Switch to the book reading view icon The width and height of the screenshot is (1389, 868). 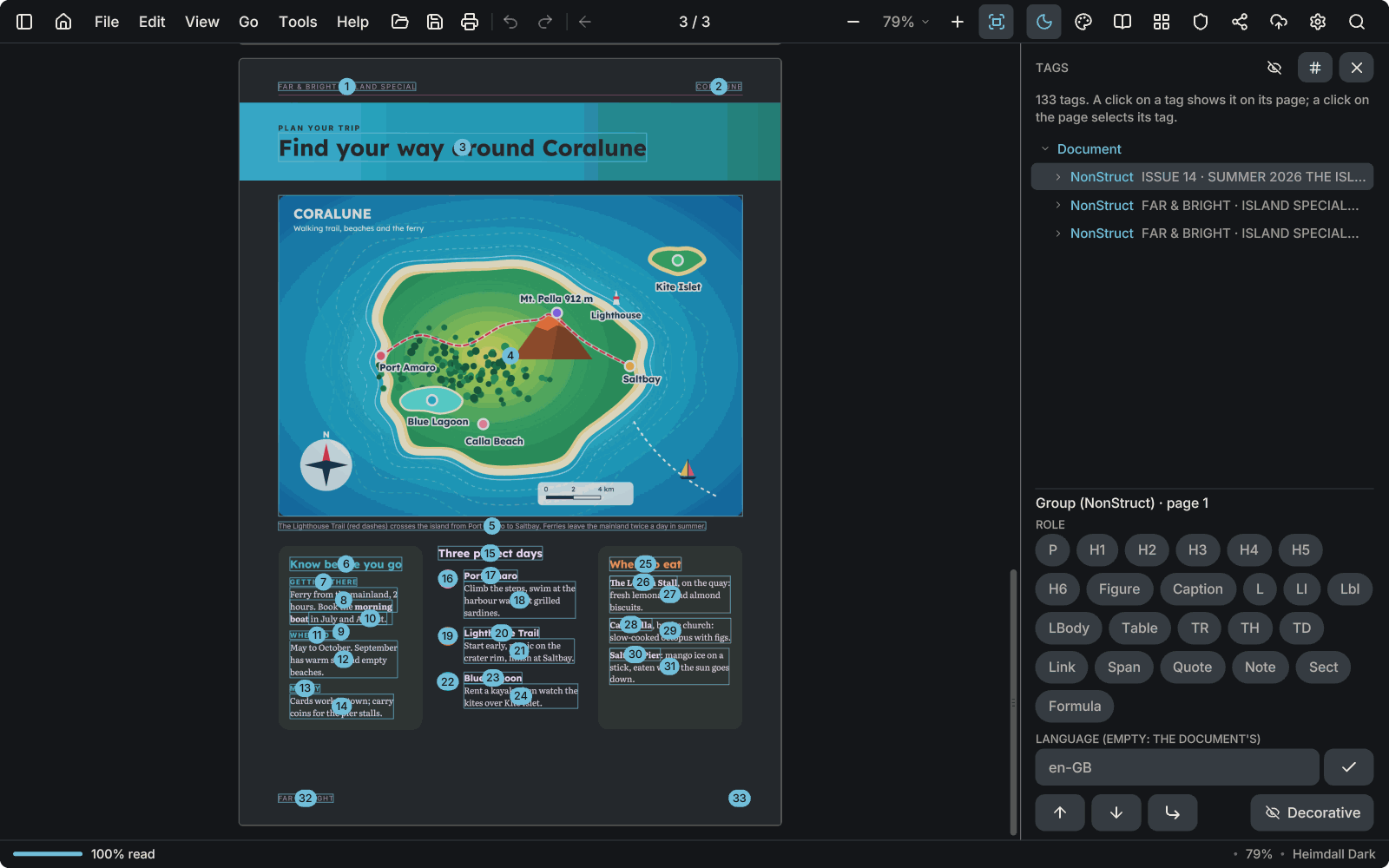tap(1122, 22)
